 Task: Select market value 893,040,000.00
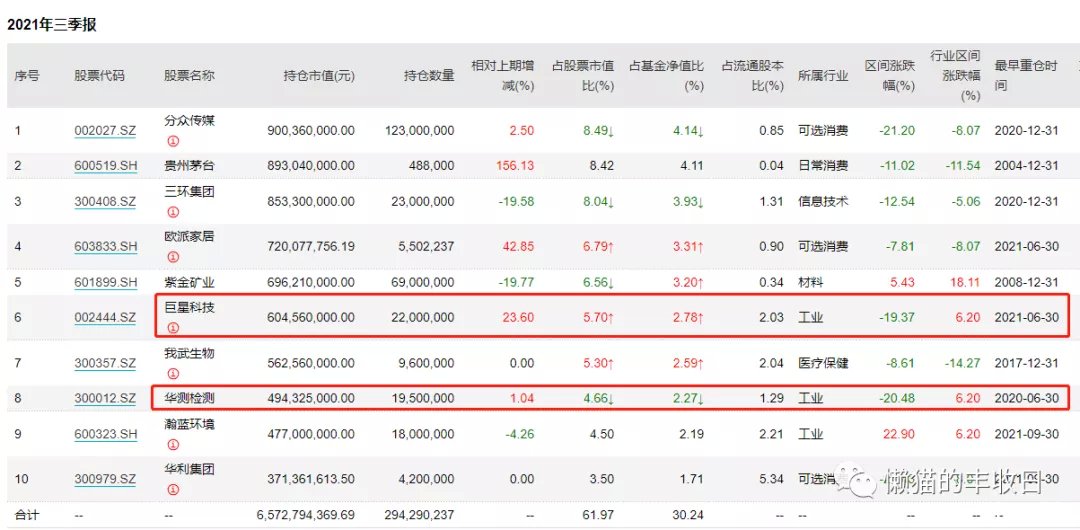311,166
